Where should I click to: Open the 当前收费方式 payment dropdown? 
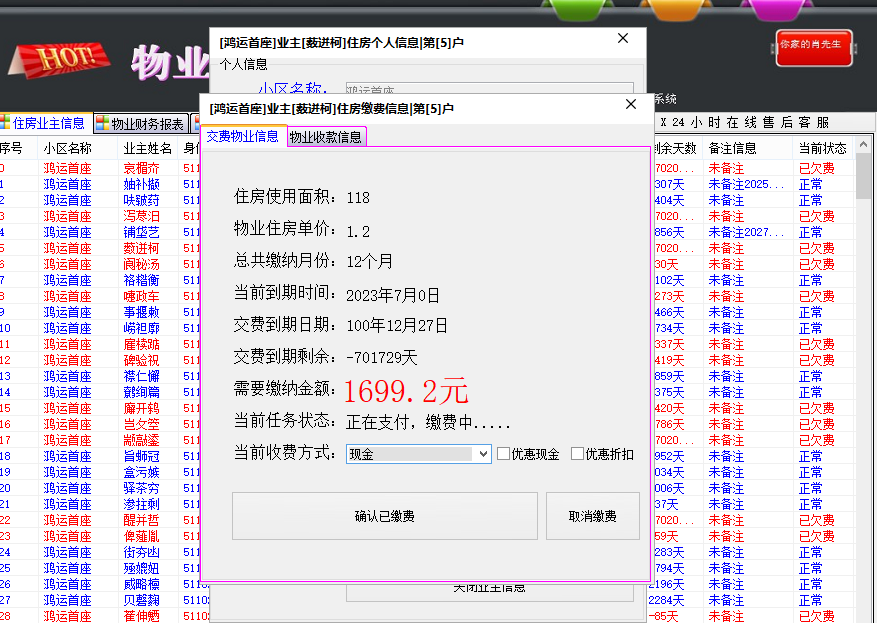tap(483, 454)
